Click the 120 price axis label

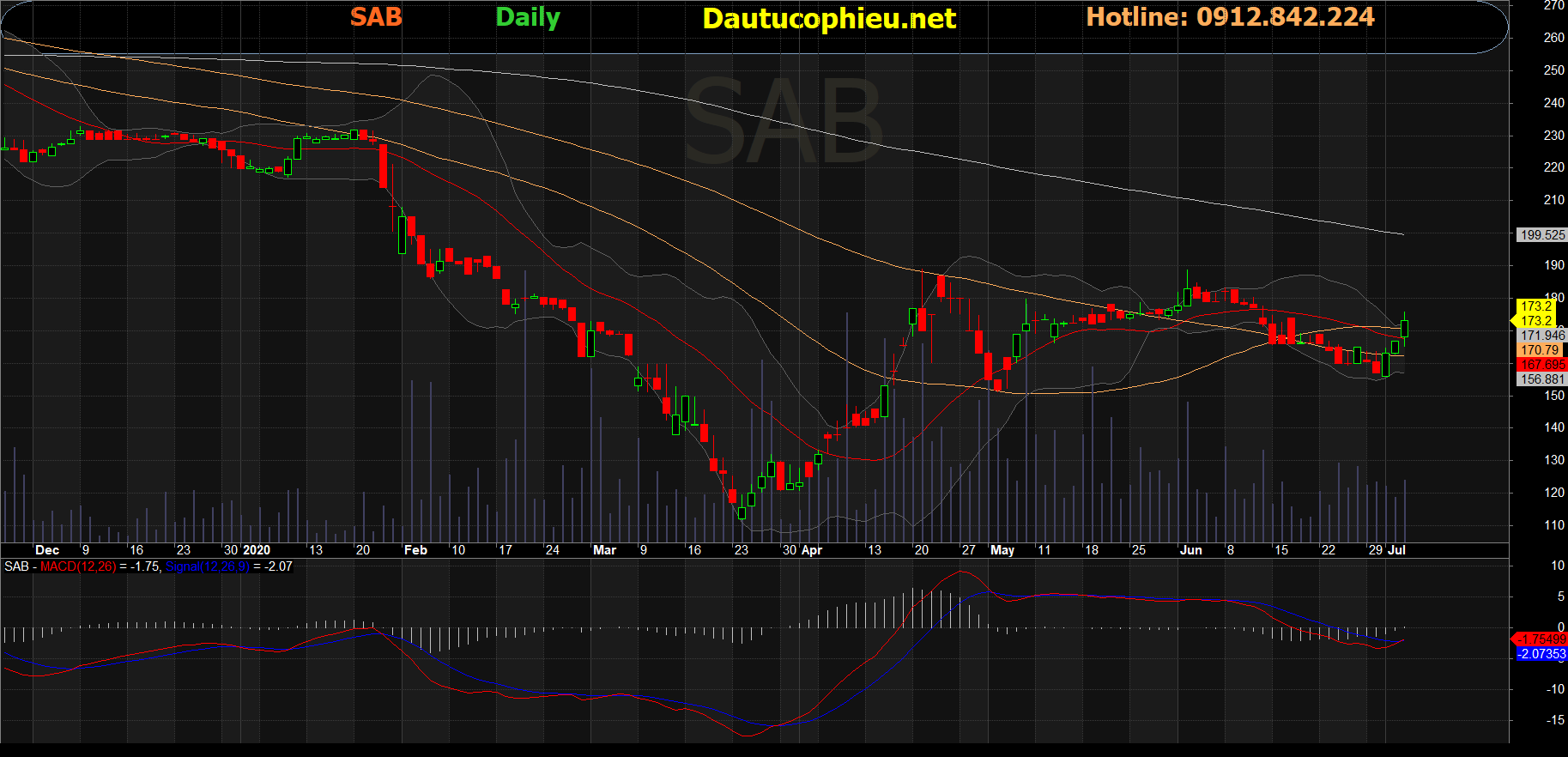(x=1554, y=493)
